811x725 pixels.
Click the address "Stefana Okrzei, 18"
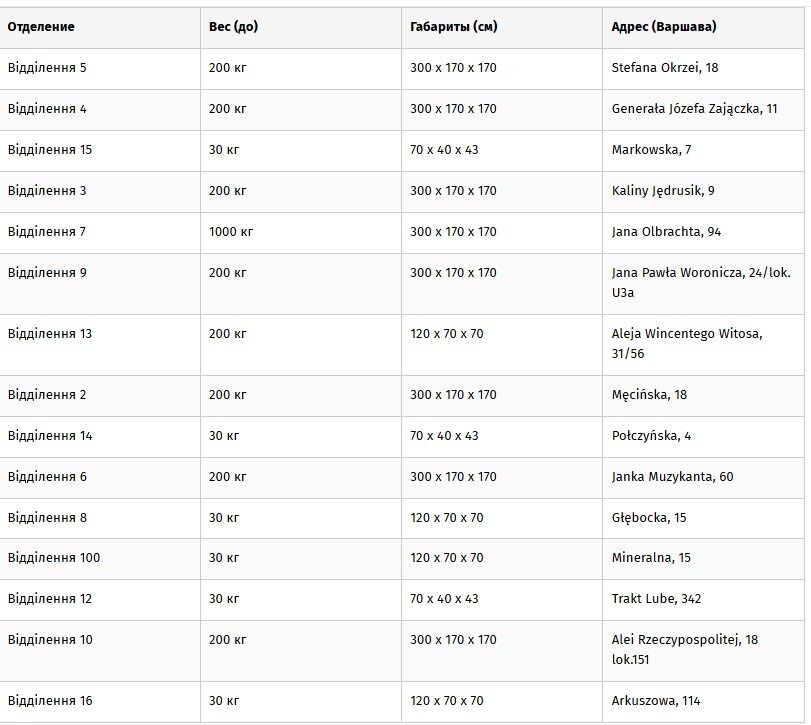(665, 68)
